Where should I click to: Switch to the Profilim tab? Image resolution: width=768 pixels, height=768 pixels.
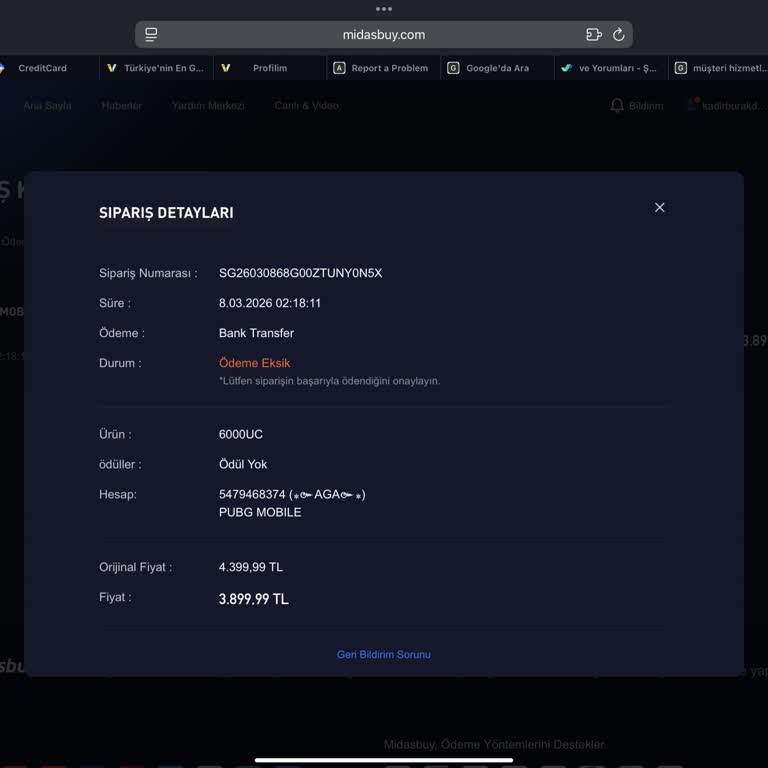270,68
